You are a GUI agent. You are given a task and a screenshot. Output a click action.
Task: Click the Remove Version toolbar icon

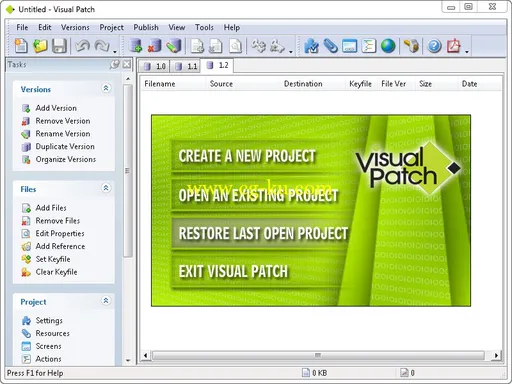pyautogui.click(x=154, y=46)
